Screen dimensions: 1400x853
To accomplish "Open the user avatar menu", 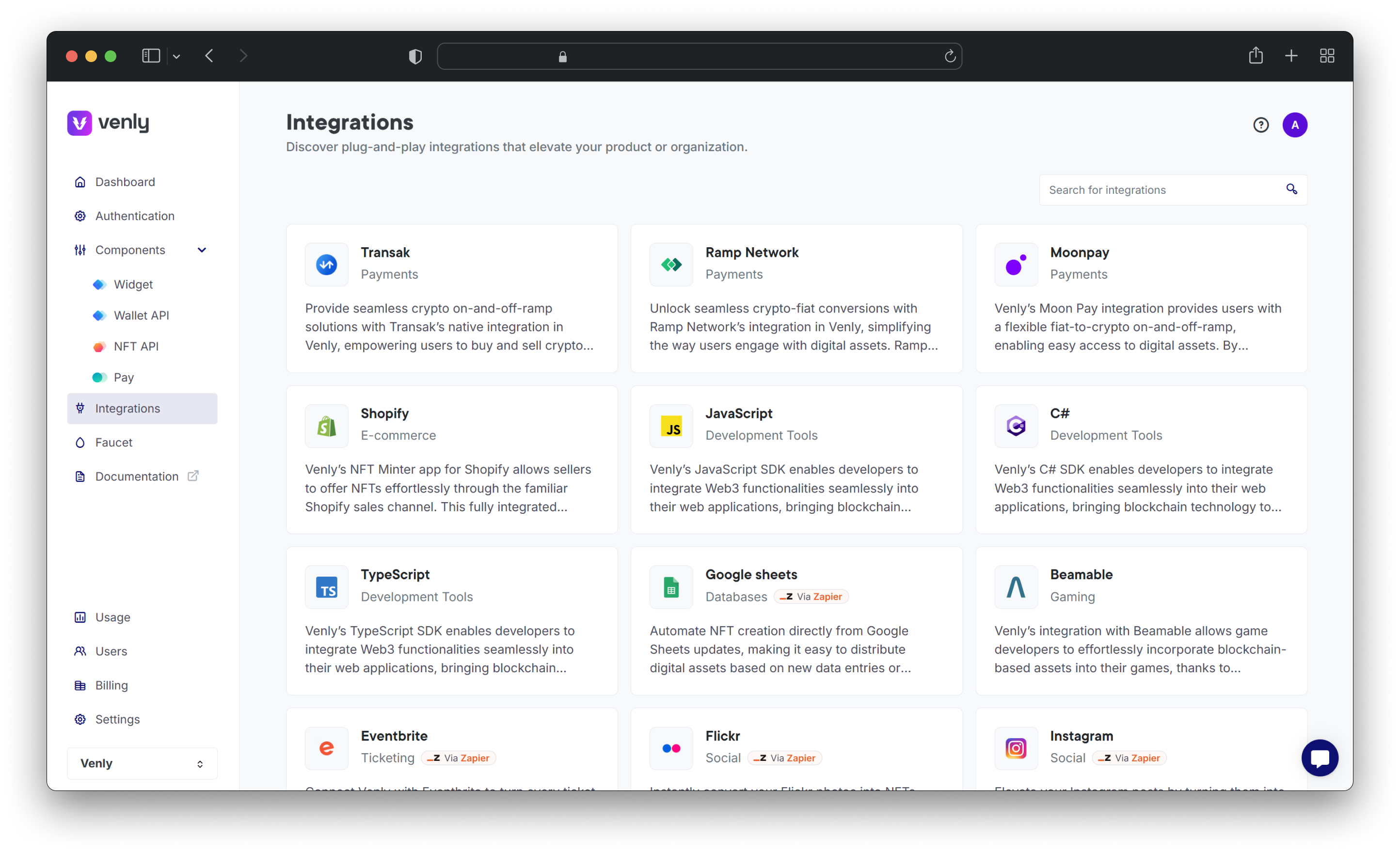I will click(1294, 125).
